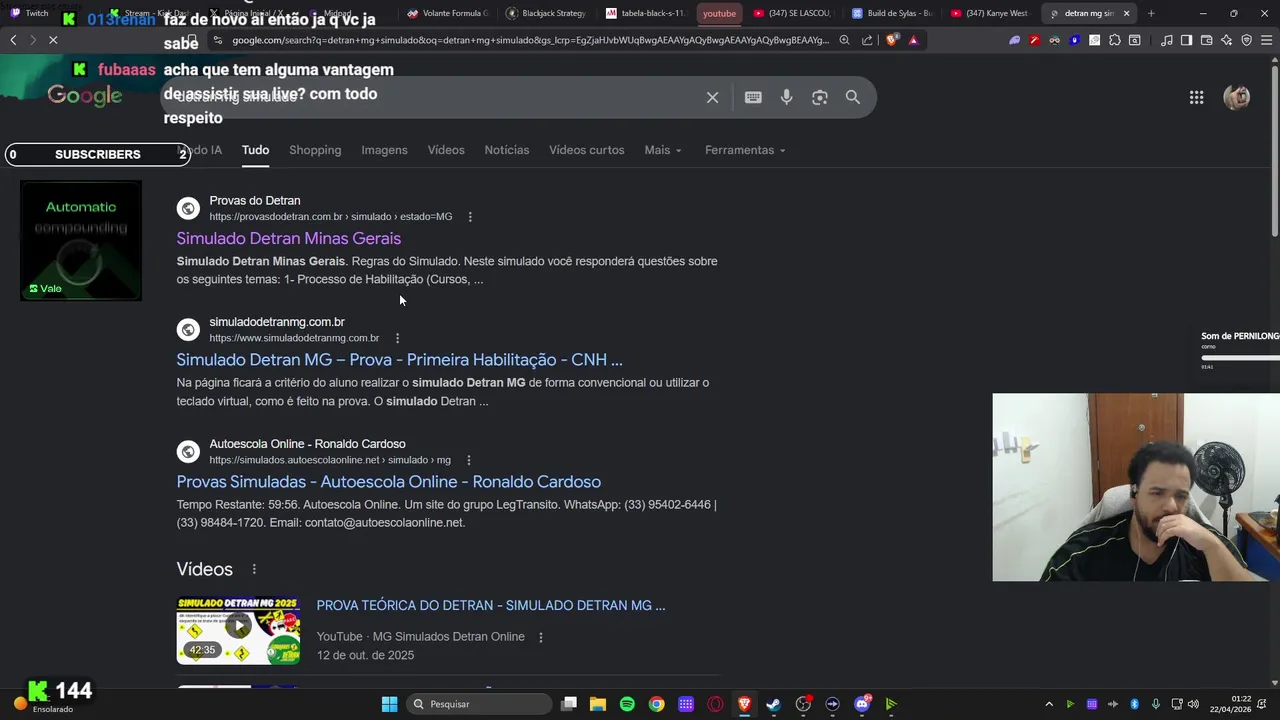Open options beside Vídeos section heading
Image resolution: width=1280 pixels, height=720 pixels.
[254, 569]
